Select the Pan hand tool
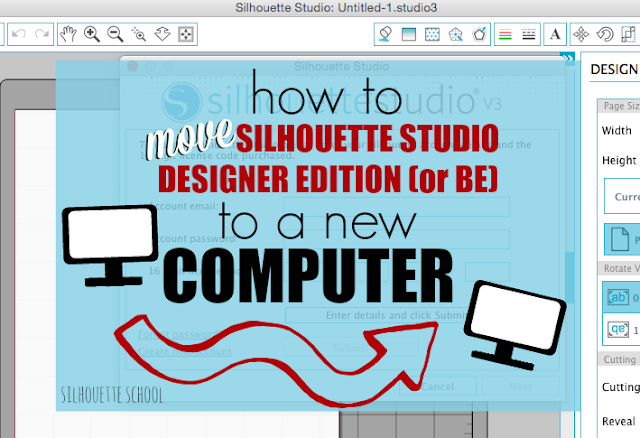The image size is (640, 438). pos(68,34)
